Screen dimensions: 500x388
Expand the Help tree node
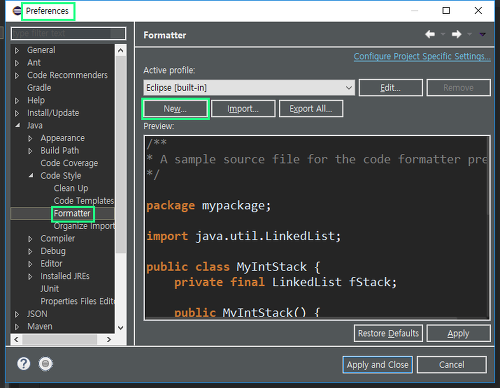(17, 101)
